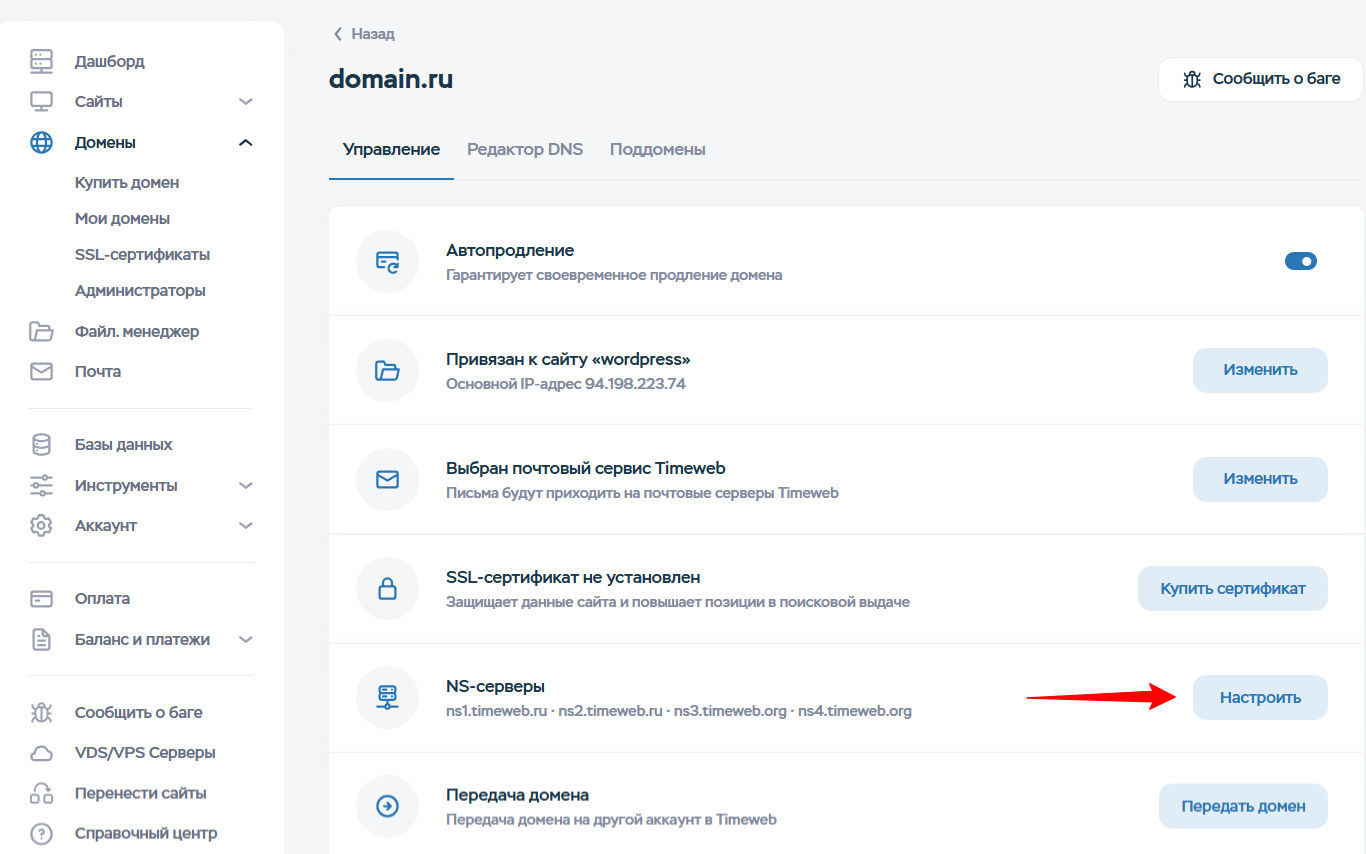
Task: Open the Поддомены tab
Action: click(x=658, y=149)
